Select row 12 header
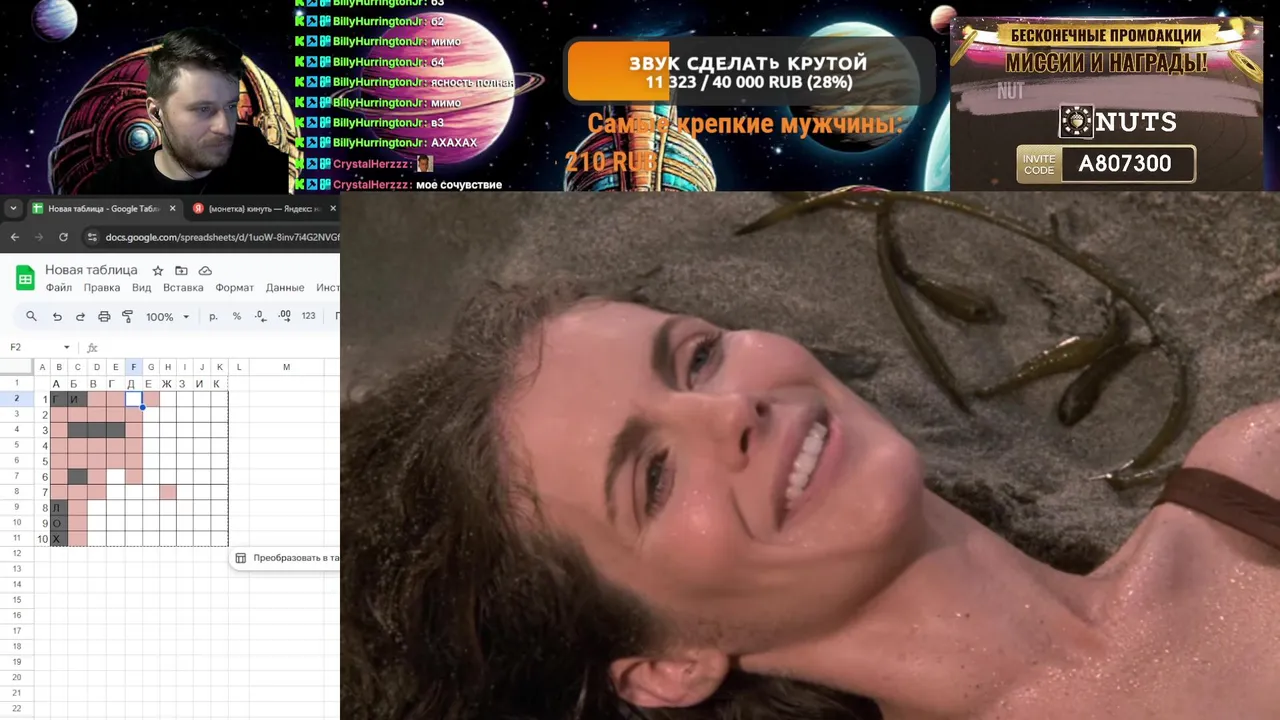 pyautogui.click(x=17, y=553)
